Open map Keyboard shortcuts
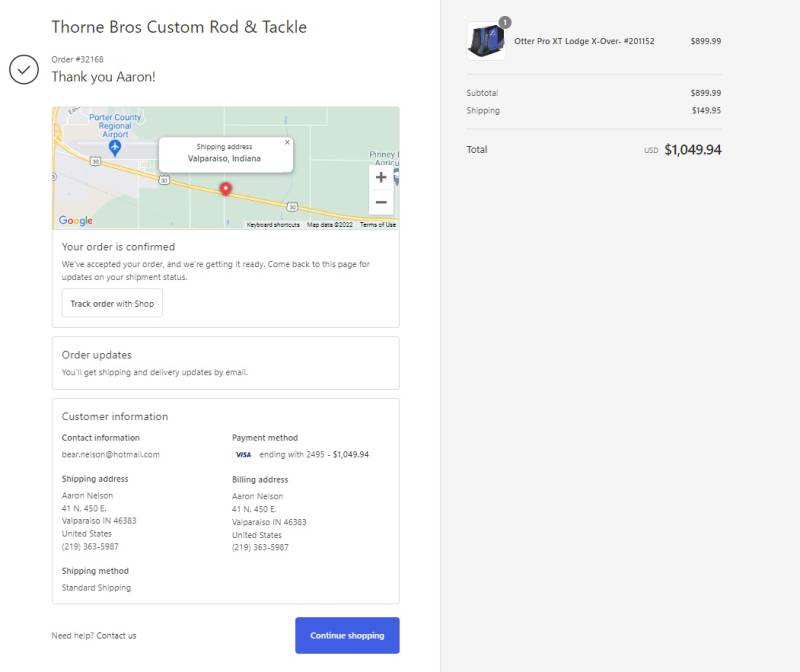Image resolution: width=800 pixels, height=672 pixels. click(x=273, y=225)
